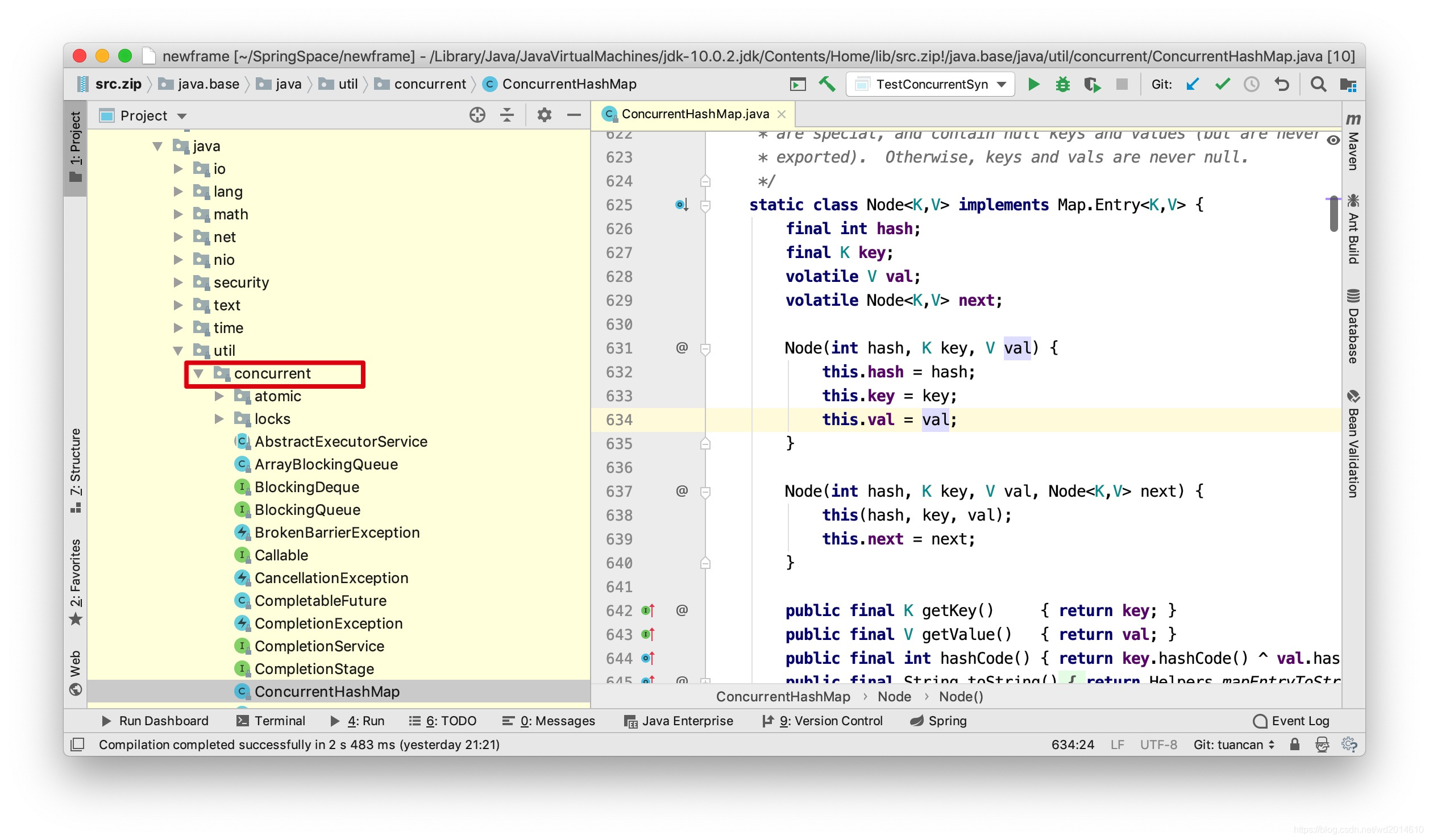The image size is (1429, 840).
Task: Select ConcurrentHashMap in project tree
Action: (x=339, y=692)
